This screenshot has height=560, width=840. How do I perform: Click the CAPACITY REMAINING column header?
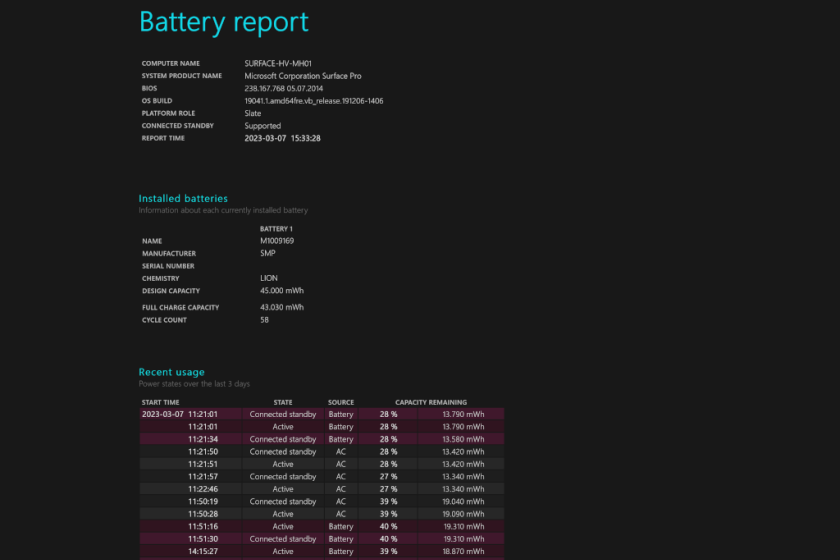coord(431,402)
